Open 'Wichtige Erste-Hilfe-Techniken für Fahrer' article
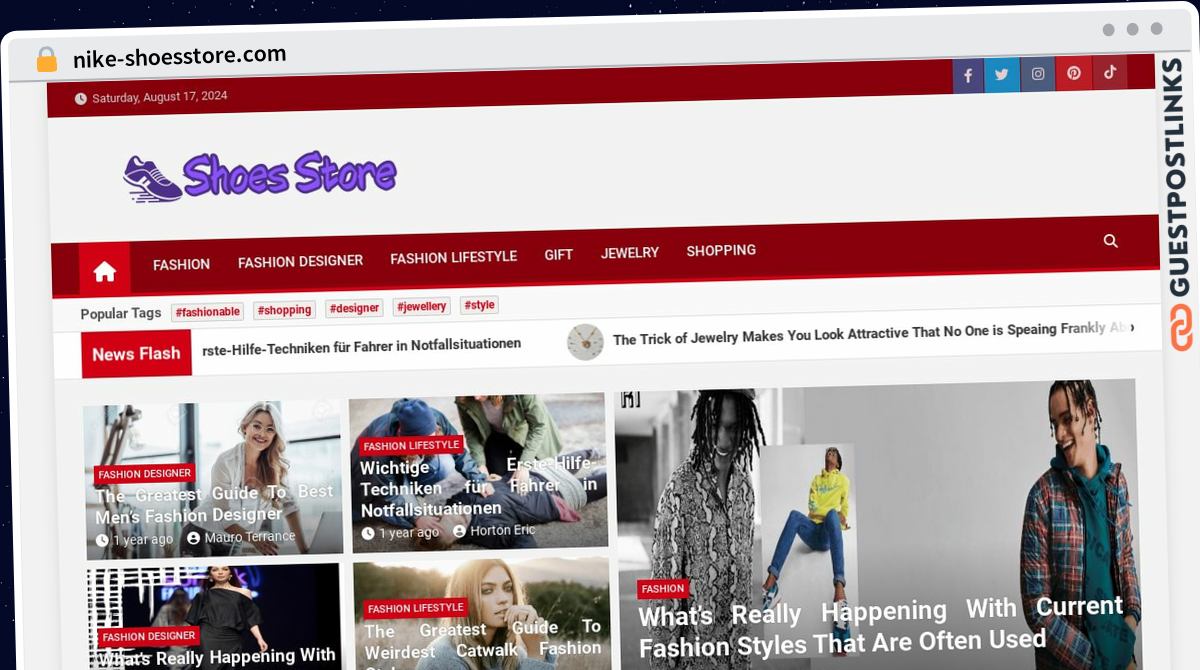 478,487
